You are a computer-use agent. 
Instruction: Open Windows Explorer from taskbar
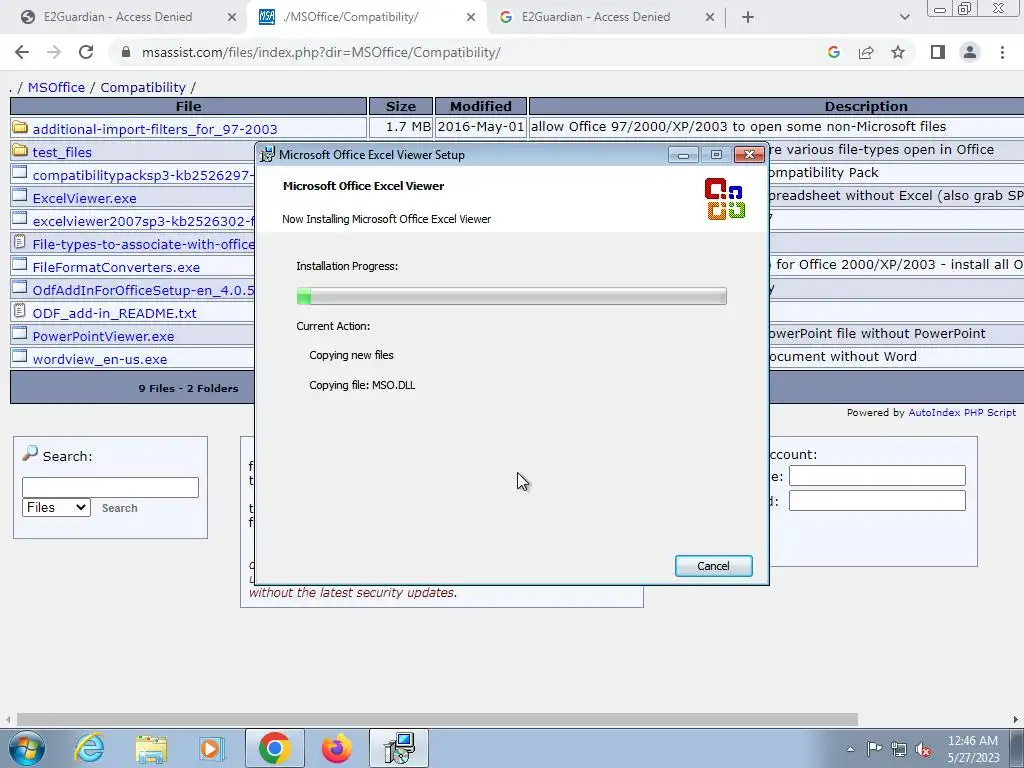[x=151, y=748]
